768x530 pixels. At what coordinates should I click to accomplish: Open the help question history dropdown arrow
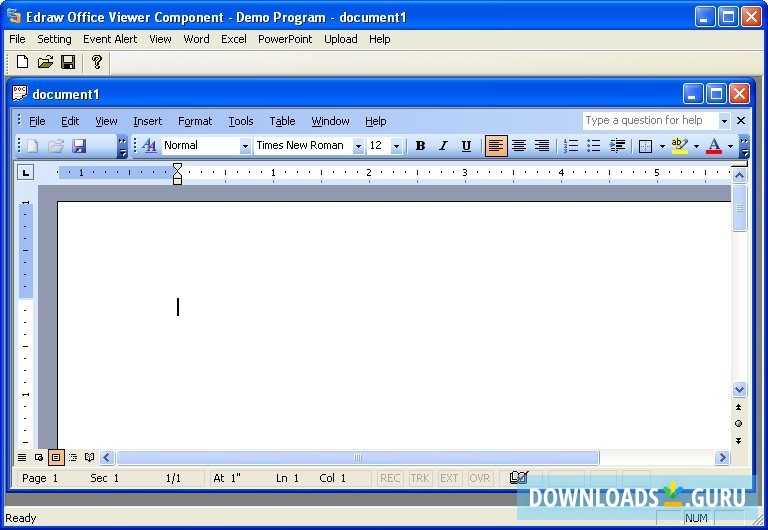tap(724, 120)
